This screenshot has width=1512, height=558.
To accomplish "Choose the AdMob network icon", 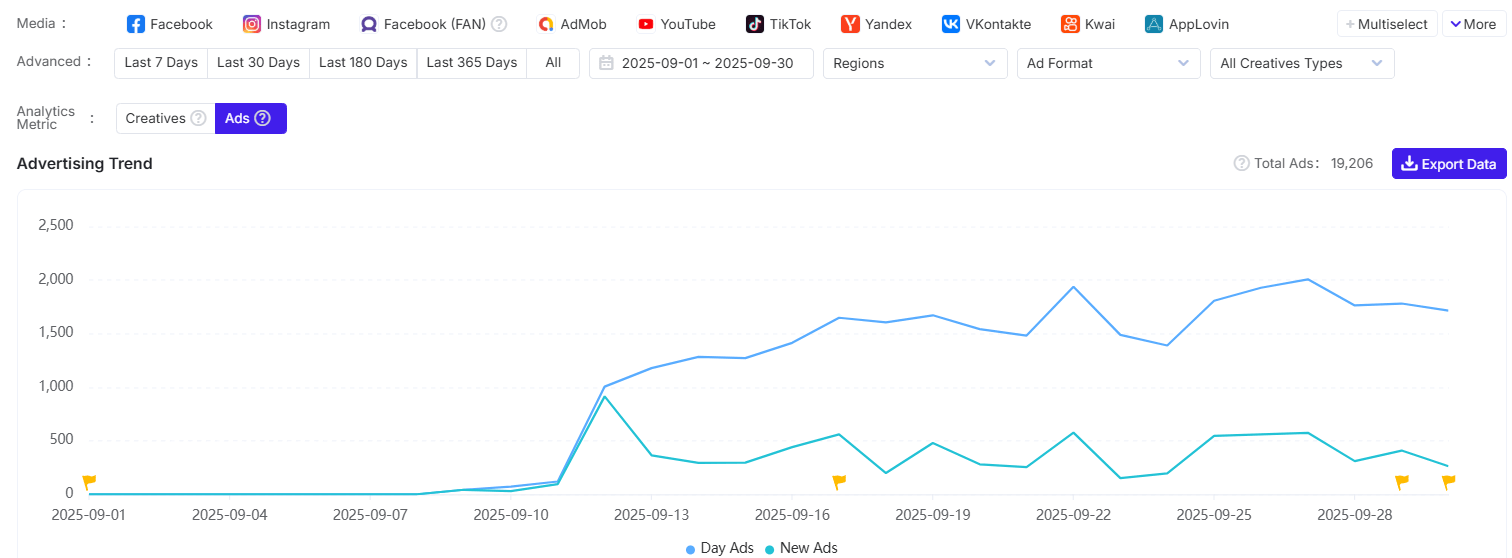I will (546, 24).
